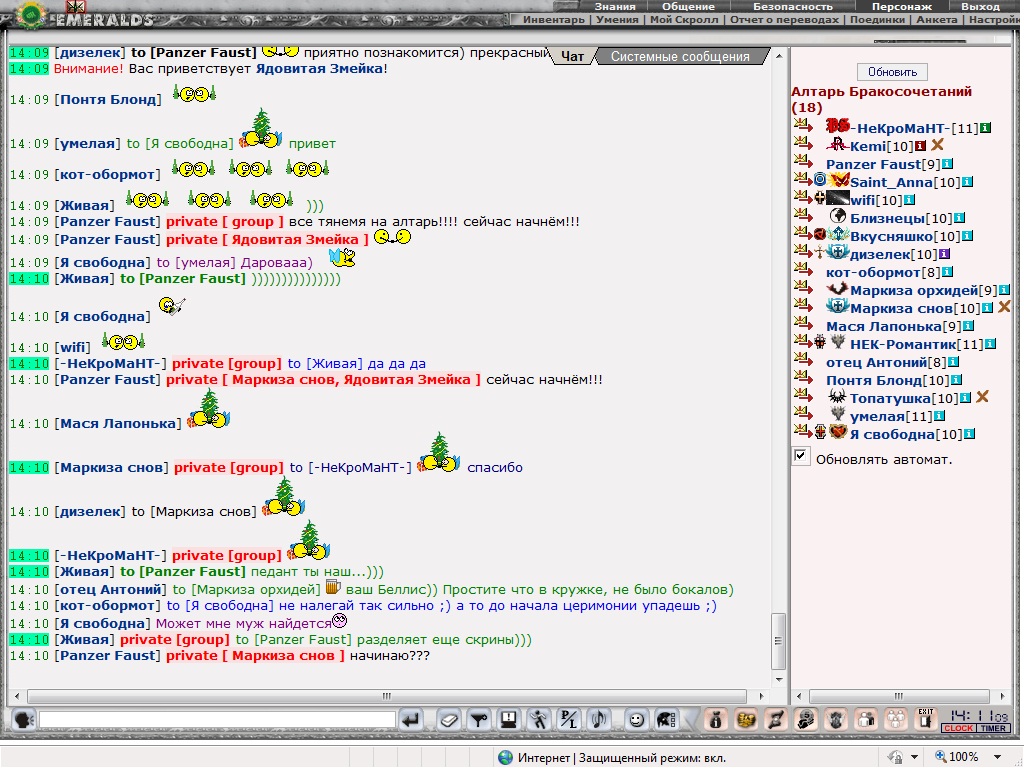This screenshot has width=1024, height=768.
Task: Click the X mark beside Kemi
Action: pyautogui.click(x=938, y=145)
